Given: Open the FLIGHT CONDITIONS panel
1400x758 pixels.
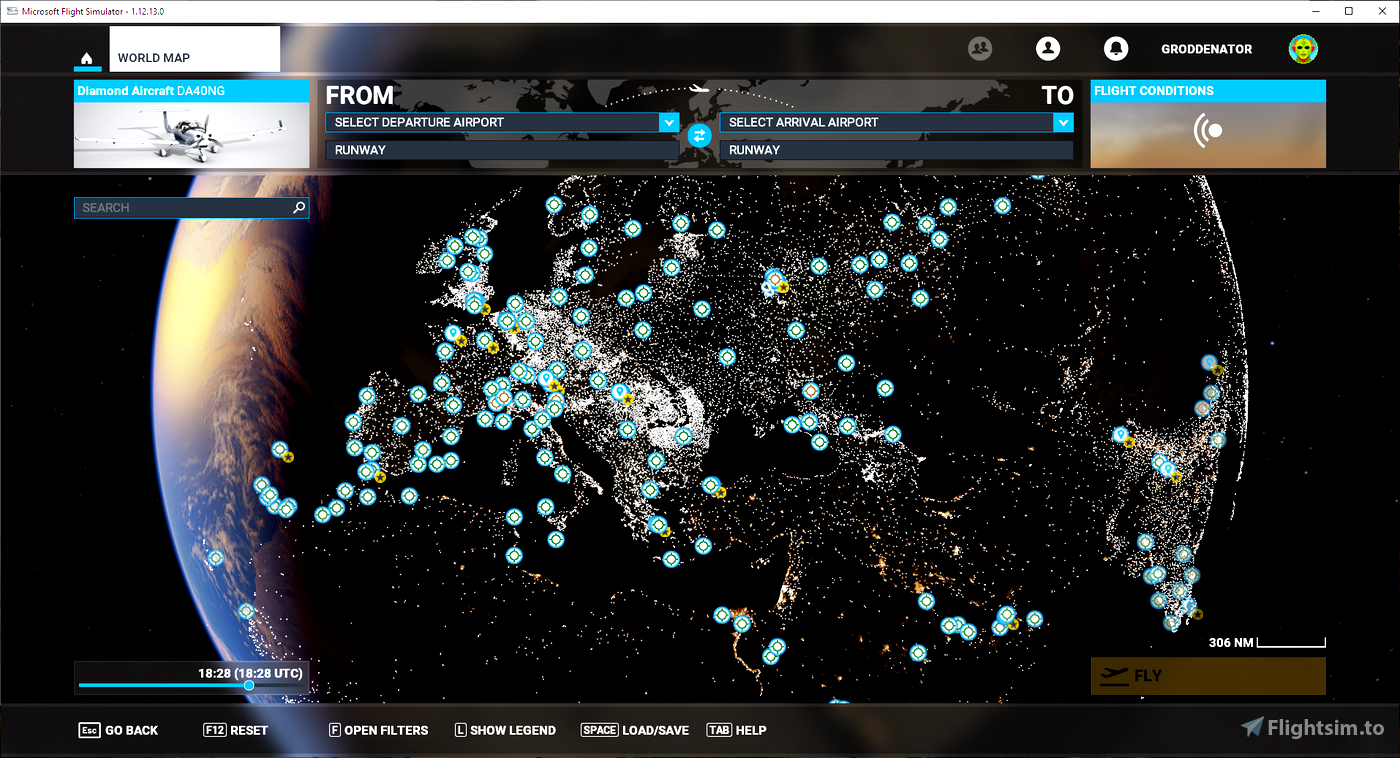Looking at the screenshot, I should tap(1208, 124).
